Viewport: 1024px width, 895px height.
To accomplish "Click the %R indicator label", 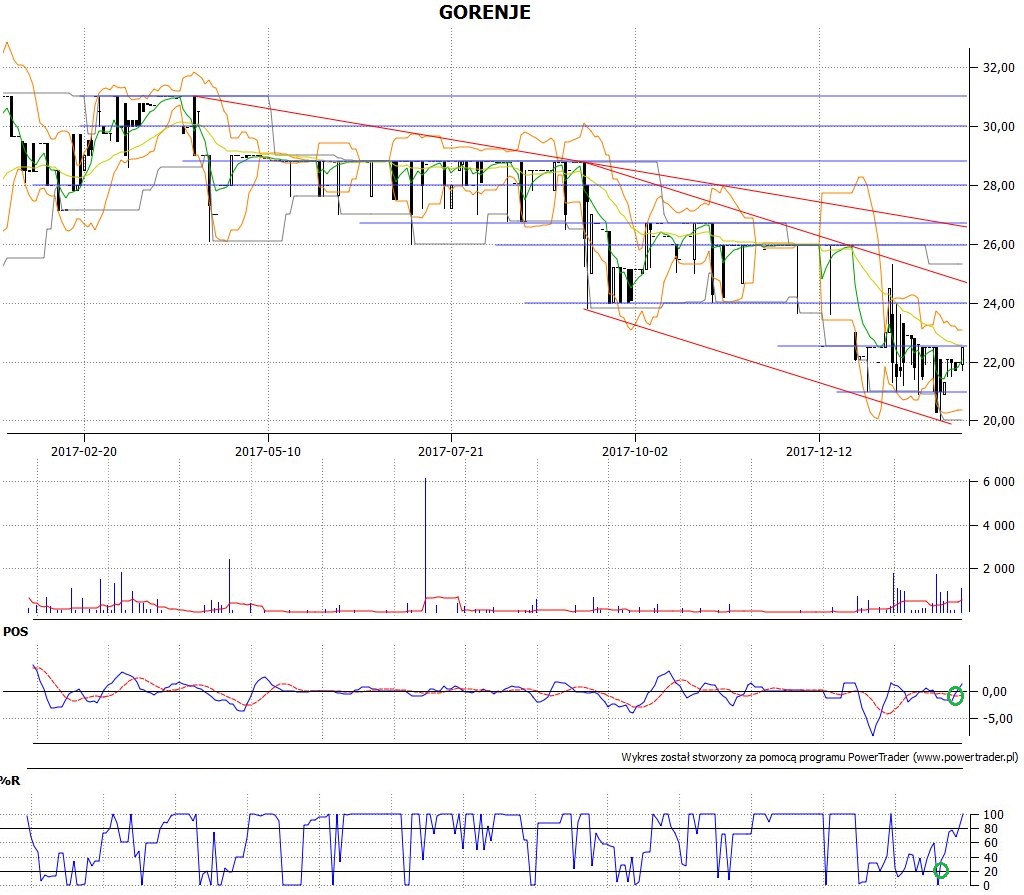I will point(10,781).
